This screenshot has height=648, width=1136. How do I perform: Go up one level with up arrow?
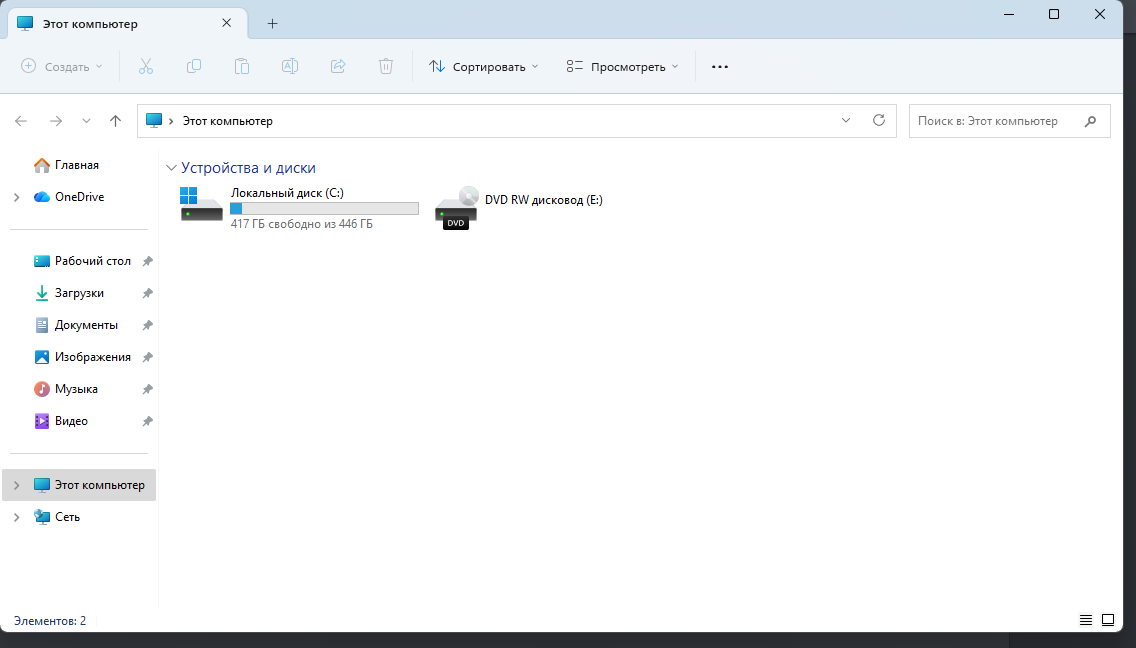(x=115, y=121)
